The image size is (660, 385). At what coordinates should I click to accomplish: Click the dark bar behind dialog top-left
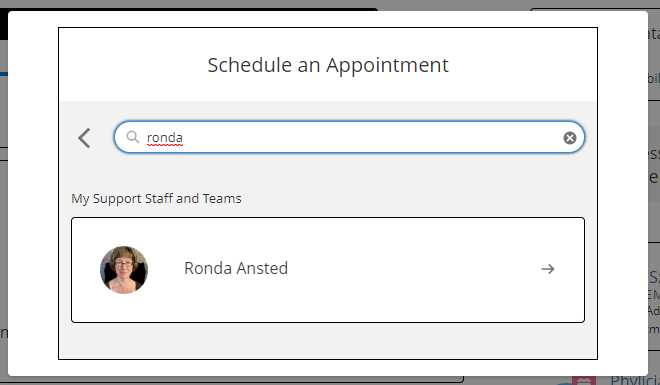(4, 24)
